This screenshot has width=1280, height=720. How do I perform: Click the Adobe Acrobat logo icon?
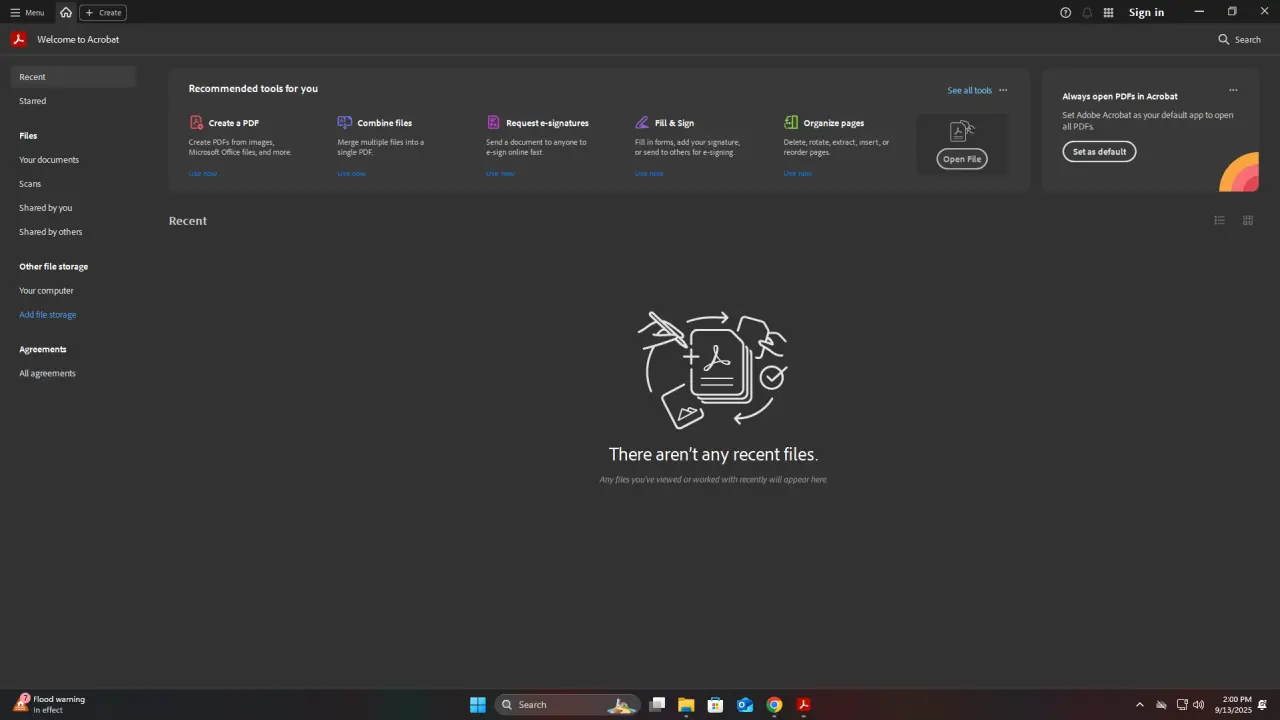[18, 39]
